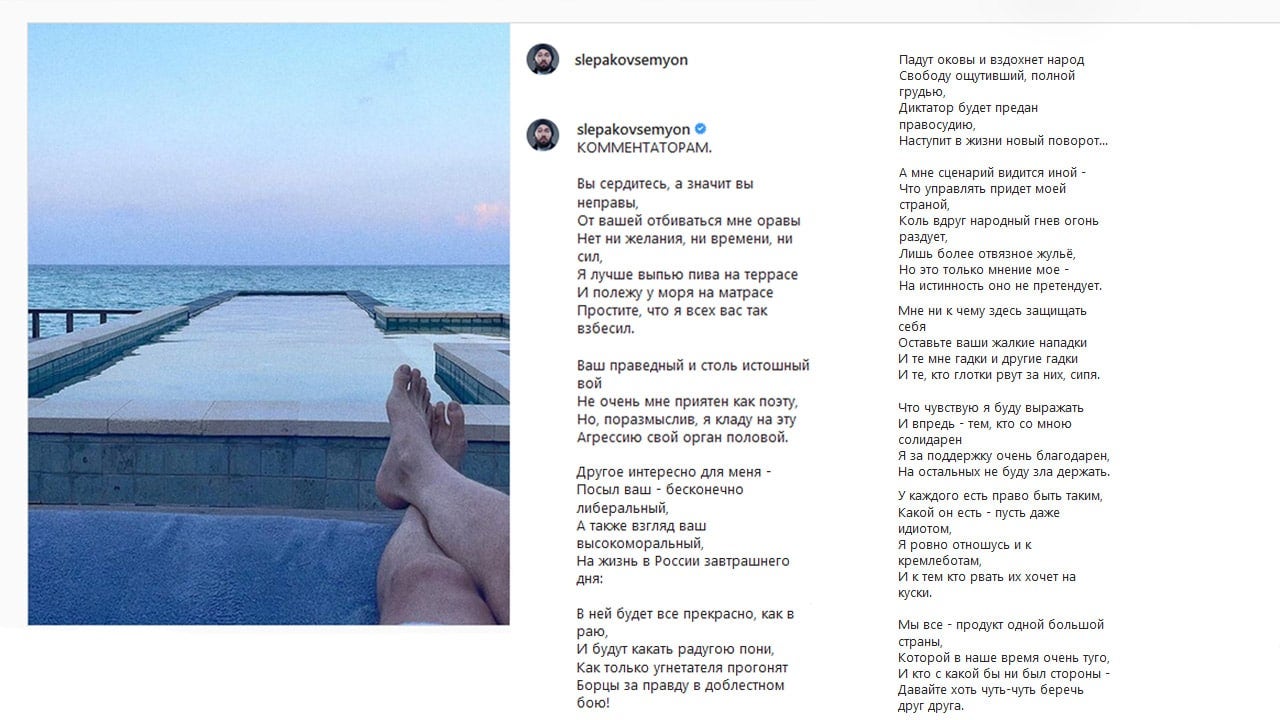
Task: Click the line "И кто с какой бы ни был стороны -"
Action: (x=1004, y=674)
